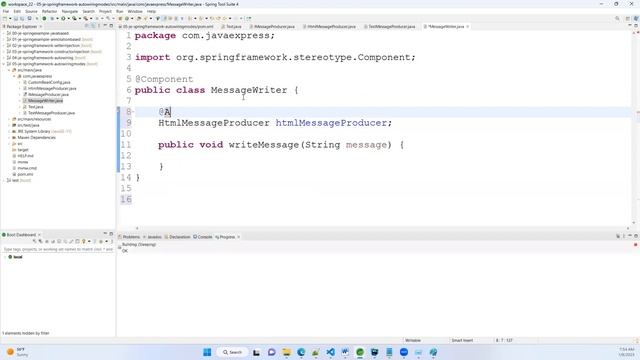Click the writeMessage method name on line 11
This screenshot has height=360, width=640.
point(264,145)
